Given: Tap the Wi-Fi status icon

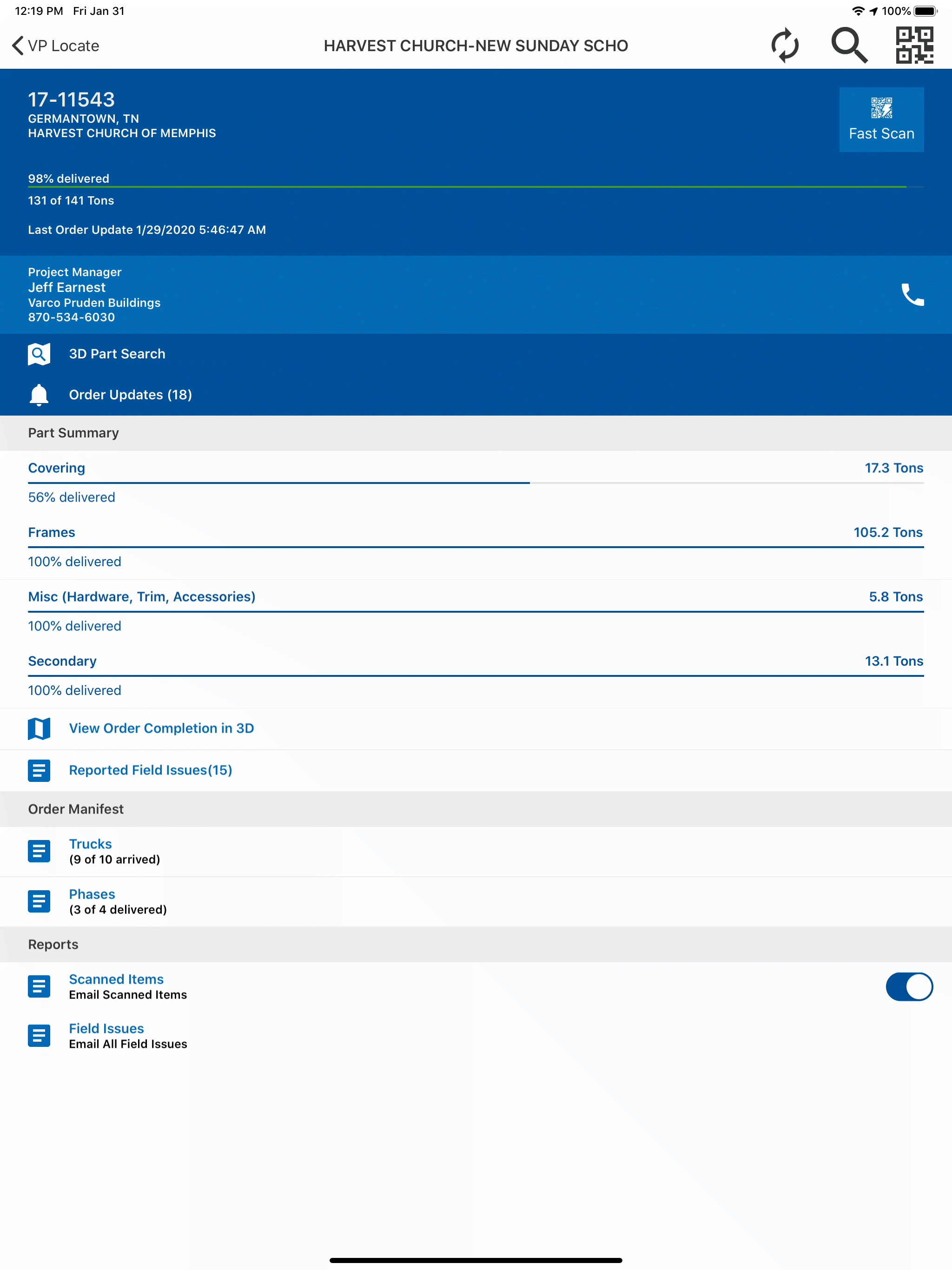Looking at the screenshot, I should tap(859, 11).
